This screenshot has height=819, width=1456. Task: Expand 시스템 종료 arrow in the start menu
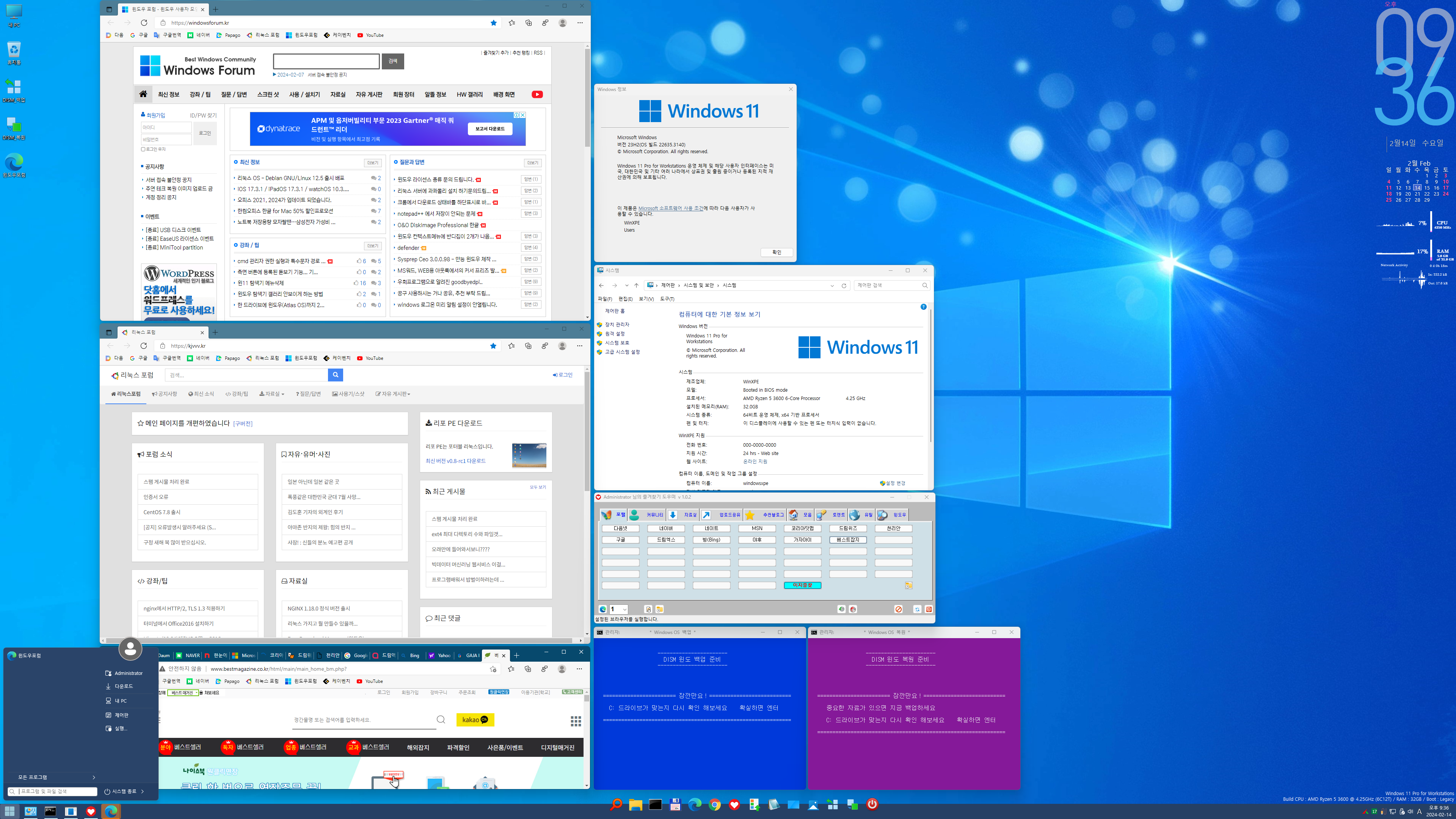pos(143,791)
